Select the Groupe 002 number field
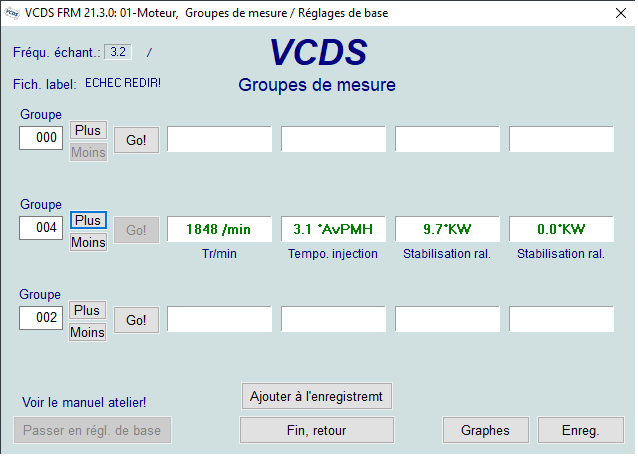 (x=41, y=317)
